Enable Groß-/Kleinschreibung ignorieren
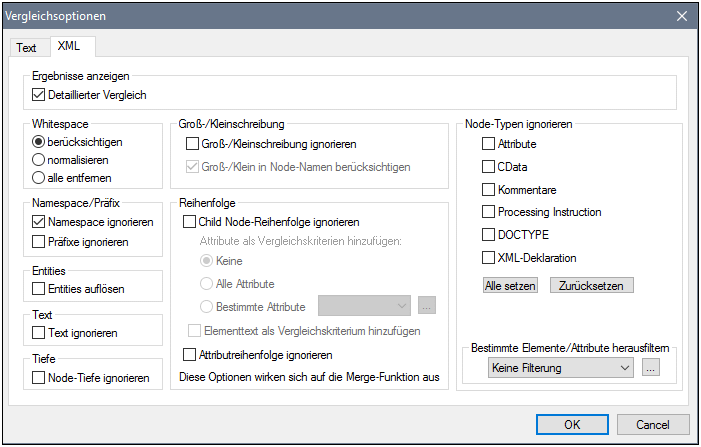The height and width of the screenshot is (447, 701). [193, 145]
